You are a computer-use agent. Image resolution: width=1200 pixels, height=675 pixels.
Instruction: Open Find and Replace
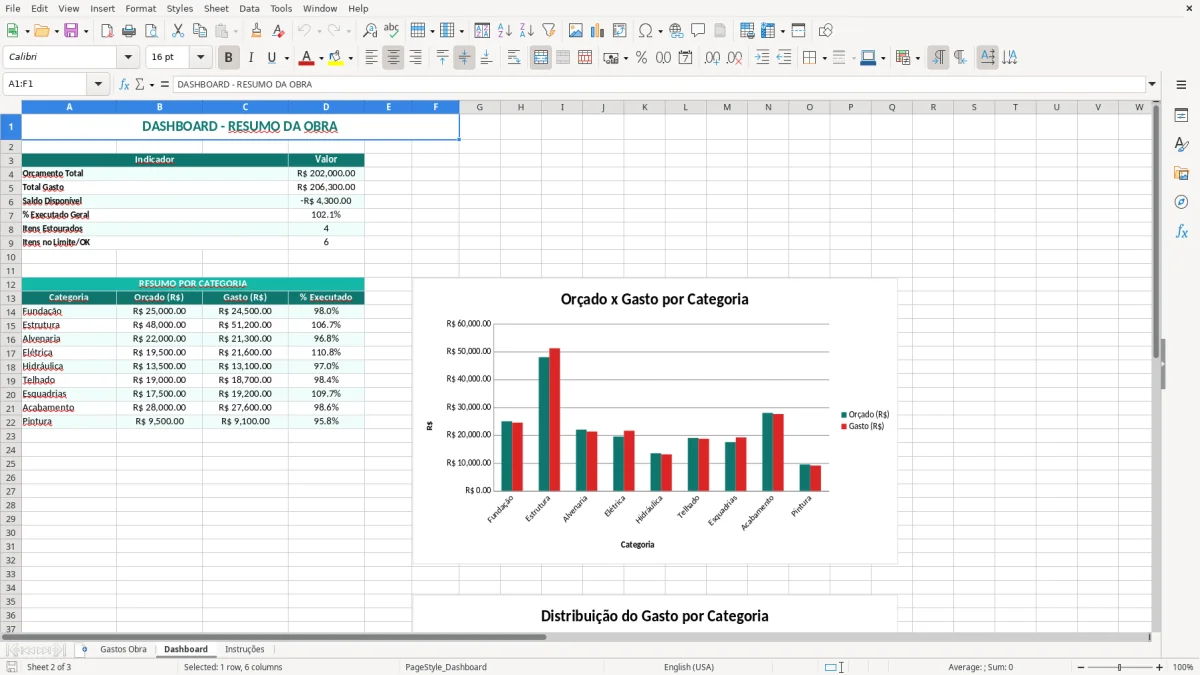click(370, 31)
